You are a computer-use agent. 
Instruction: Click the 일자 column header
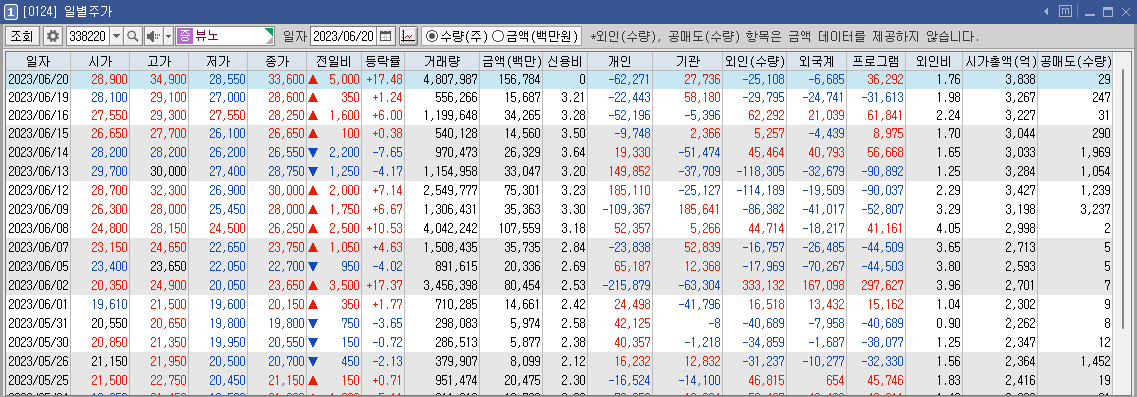38,61
